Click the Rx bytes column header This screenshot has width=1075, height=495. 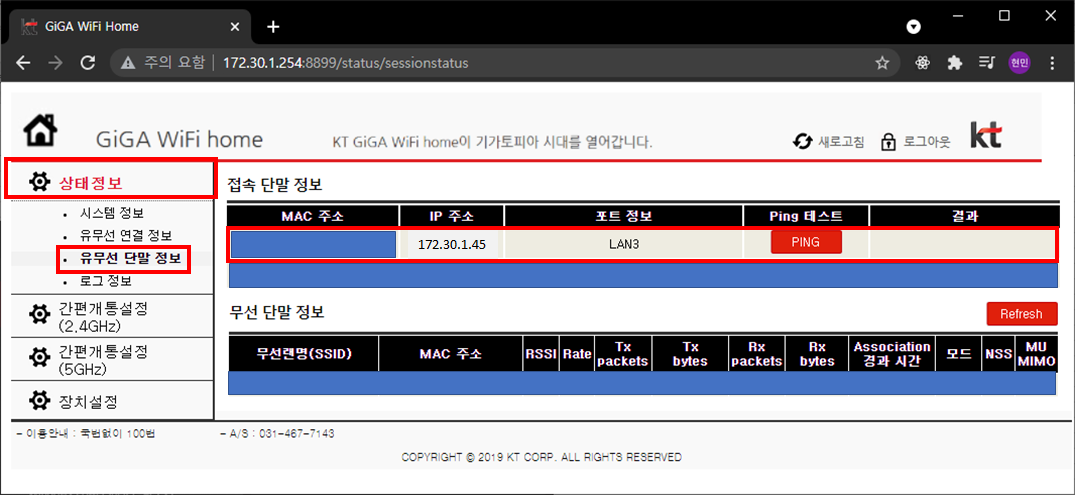click(x=817, y=354)
